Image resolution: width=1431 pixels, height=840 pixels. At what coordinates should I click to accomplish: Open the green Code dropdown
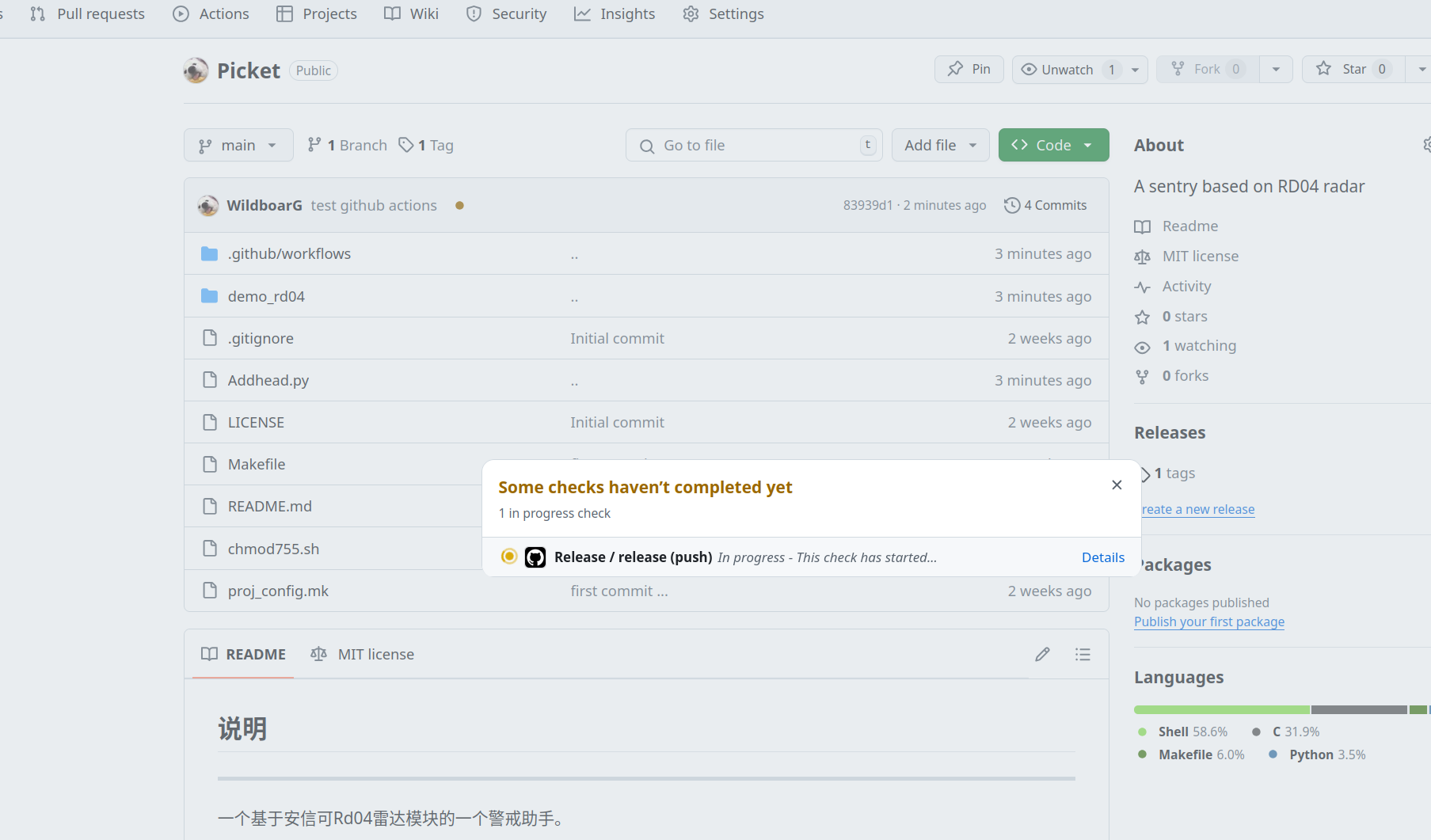(1053, 145)
